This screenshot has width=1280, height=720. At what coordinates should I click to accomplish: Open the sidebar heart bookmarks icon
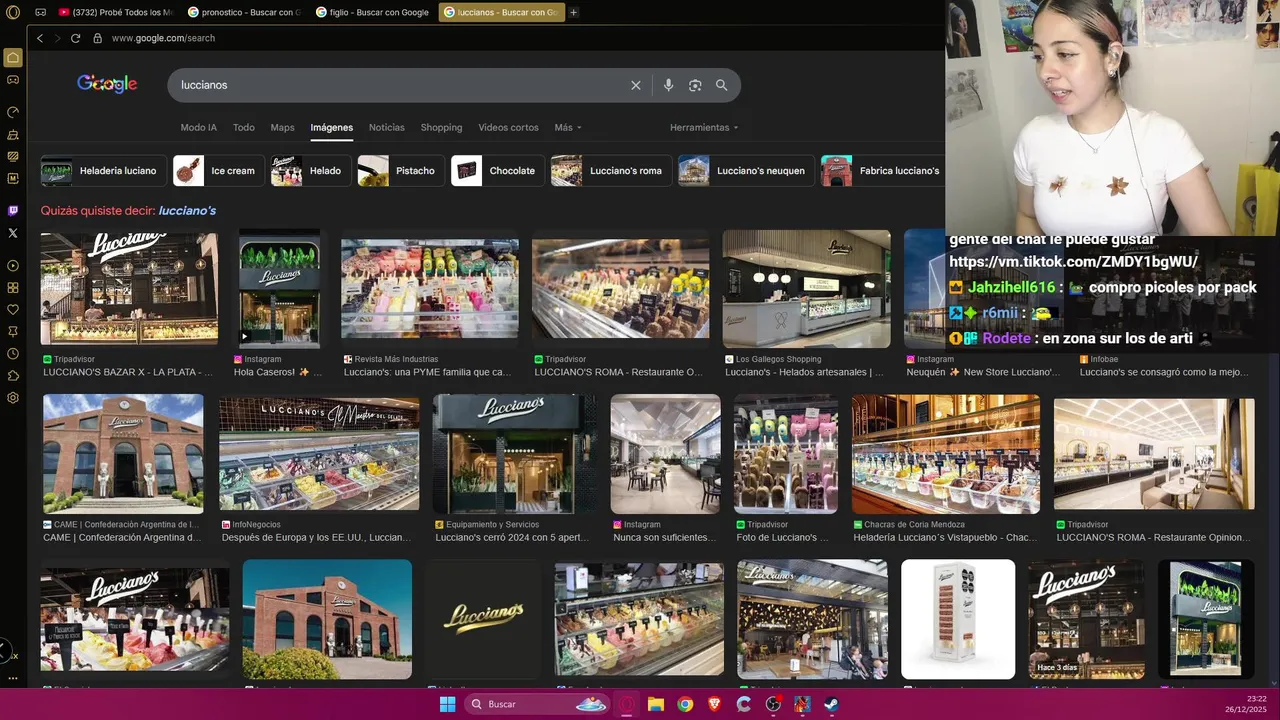tap(13, 310)
